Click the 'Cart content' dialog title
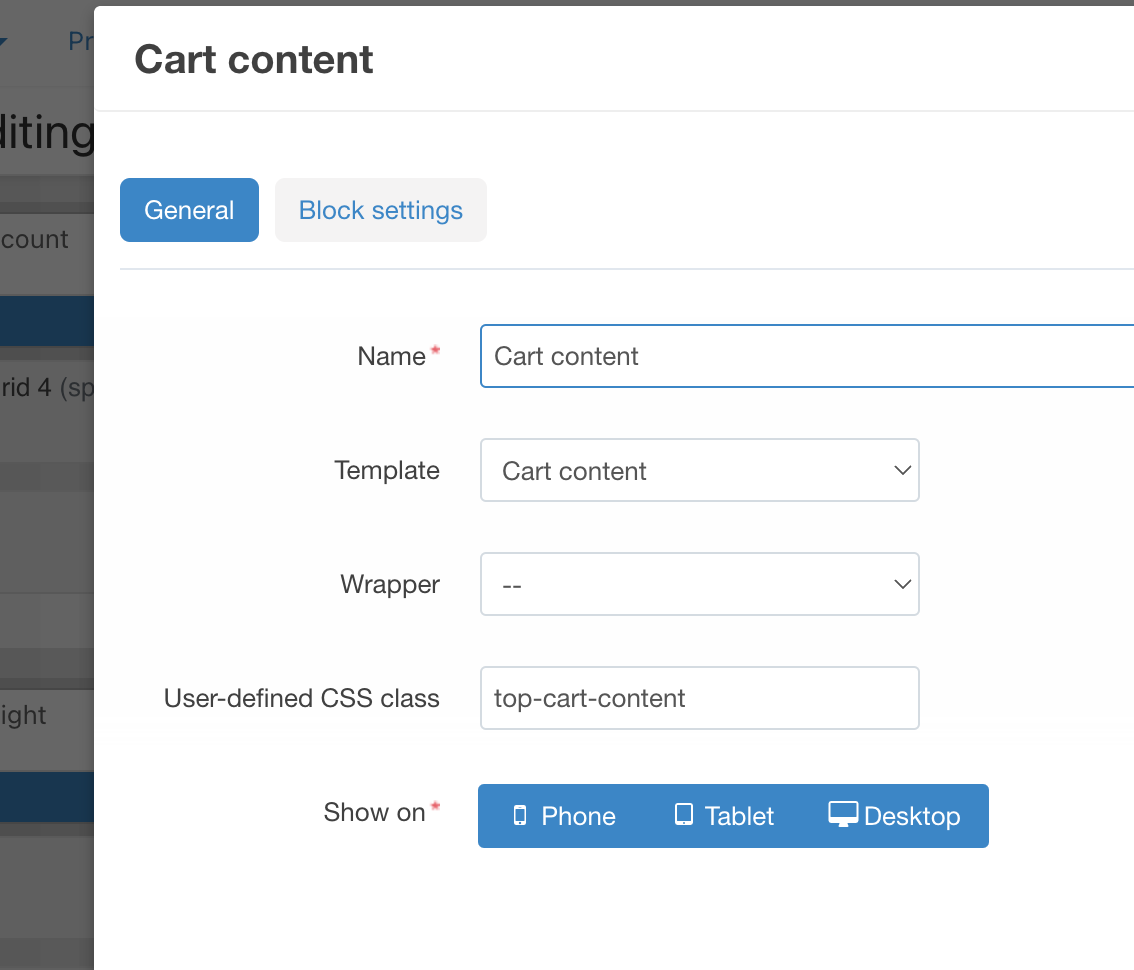Image resolution: width=1134 pixels, height=970 pixels. (x=254, y=59)
